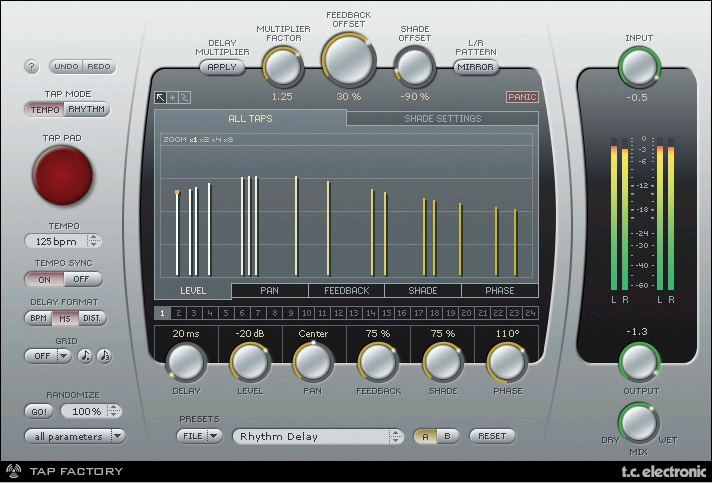Click the tap Feedback knob
The image size is (712, 483).
tap(378, 362)
